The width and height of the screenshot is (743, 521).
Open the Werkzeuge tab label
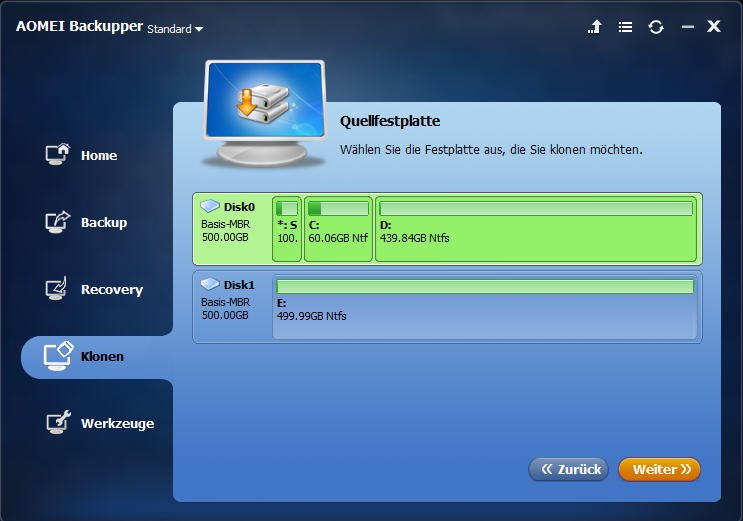tap(118, 423)
